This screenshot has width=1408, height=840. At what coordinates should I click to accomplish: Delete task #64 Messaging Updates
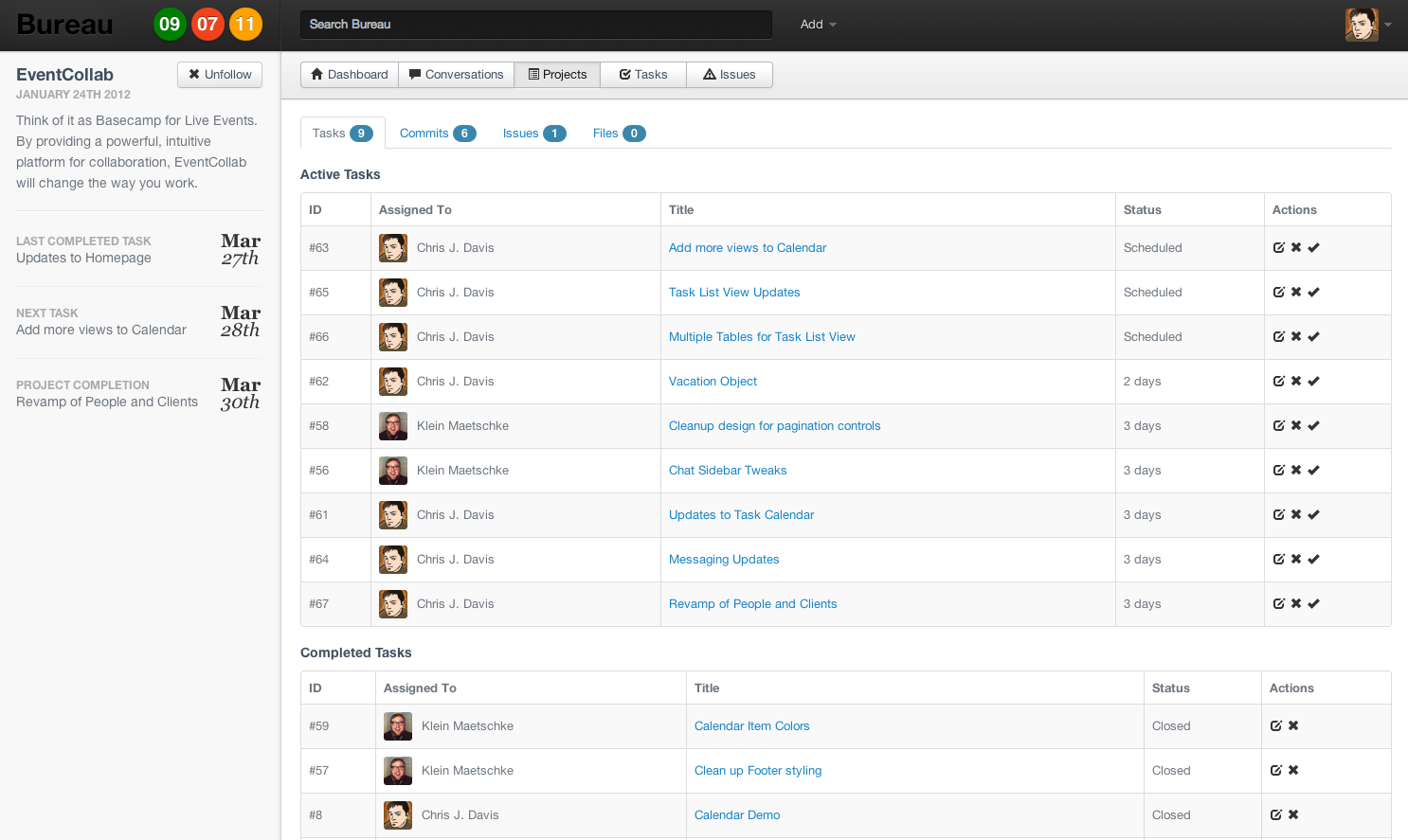coord(1296,560)
